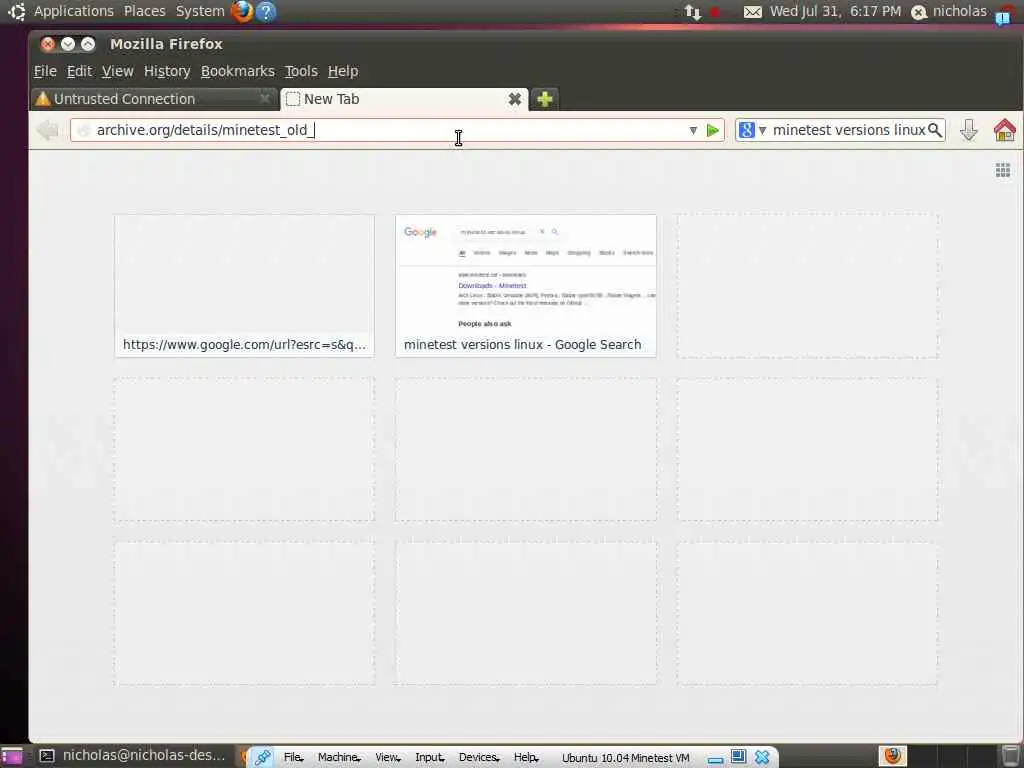Switch to the Untrusted Connection tab
Image resolution: width=1024 pixels, height=768 pixels.
(x=154, y=99)
